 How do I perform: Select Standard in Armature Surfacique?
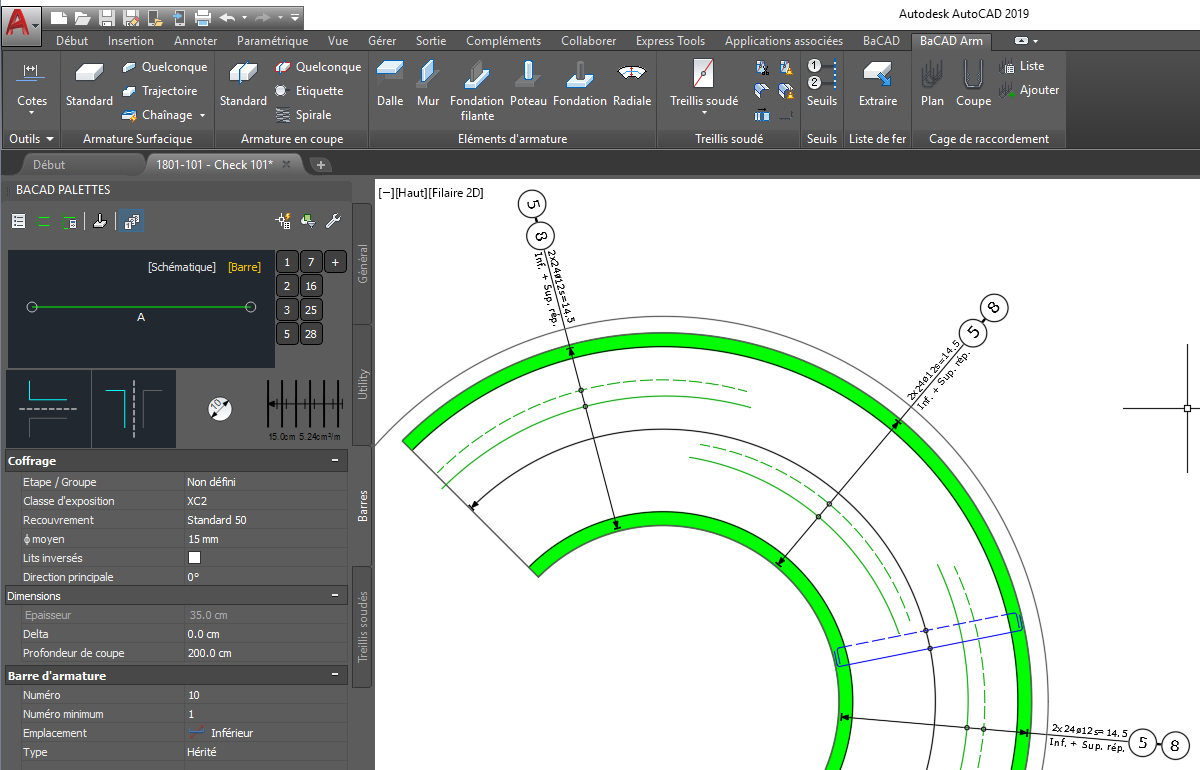pyautogui.click(x=89, y=85)
